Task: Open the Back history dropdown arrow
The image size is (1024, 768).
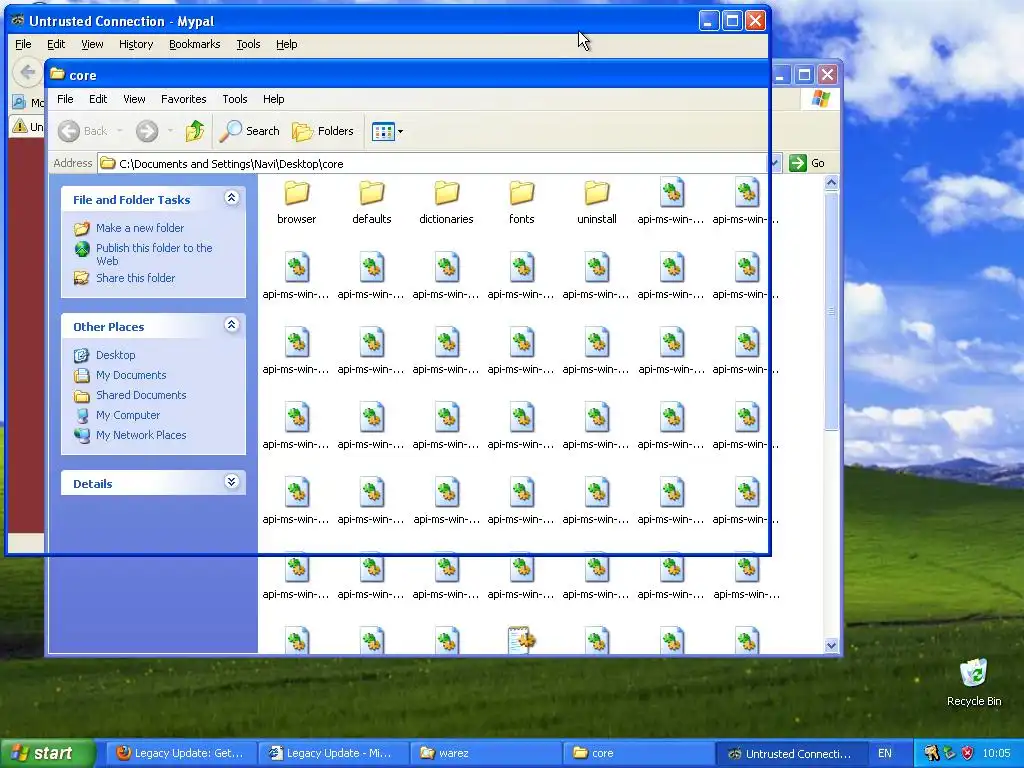Action: point(120,131)
